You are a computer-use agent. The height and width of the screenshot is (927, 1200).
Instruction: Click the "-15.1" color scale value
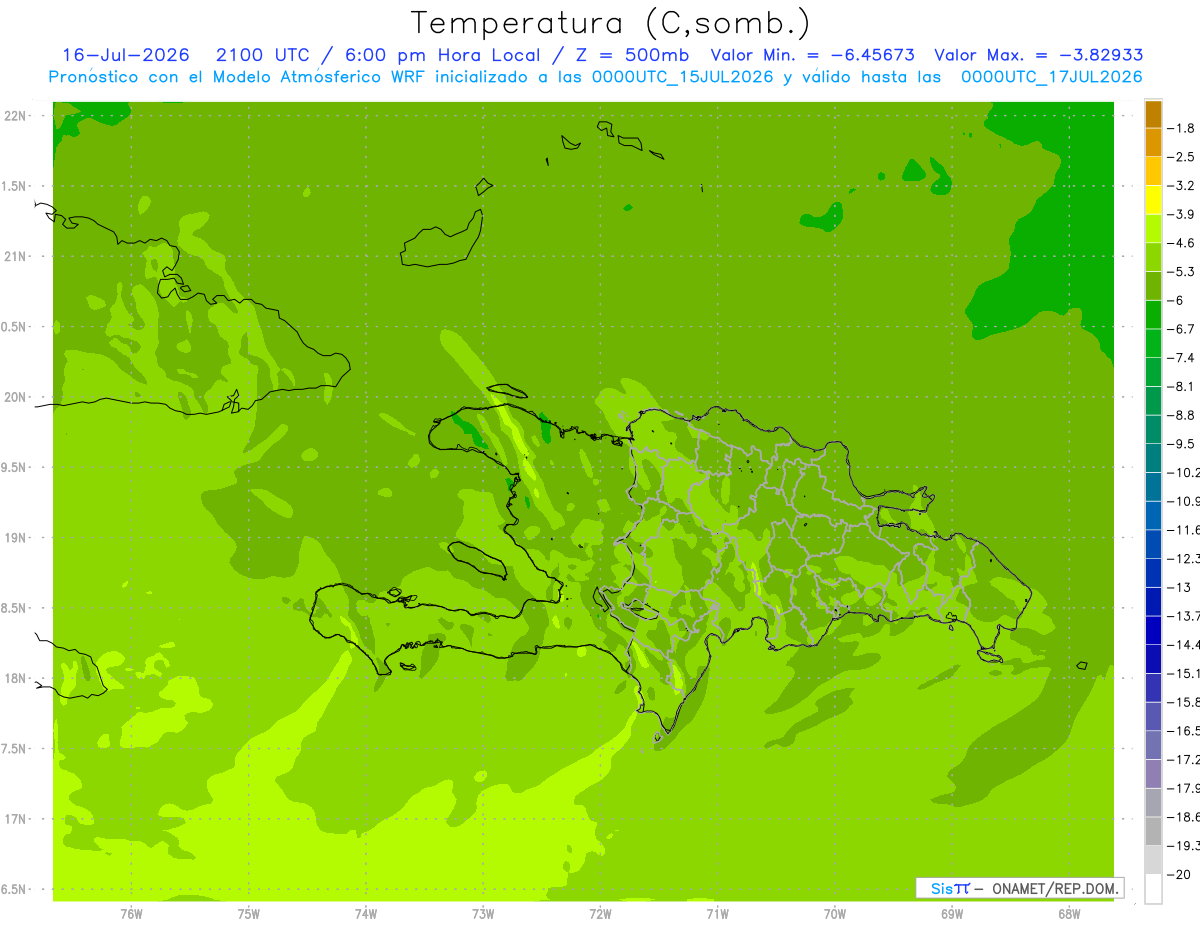[x=1183, y=674]
